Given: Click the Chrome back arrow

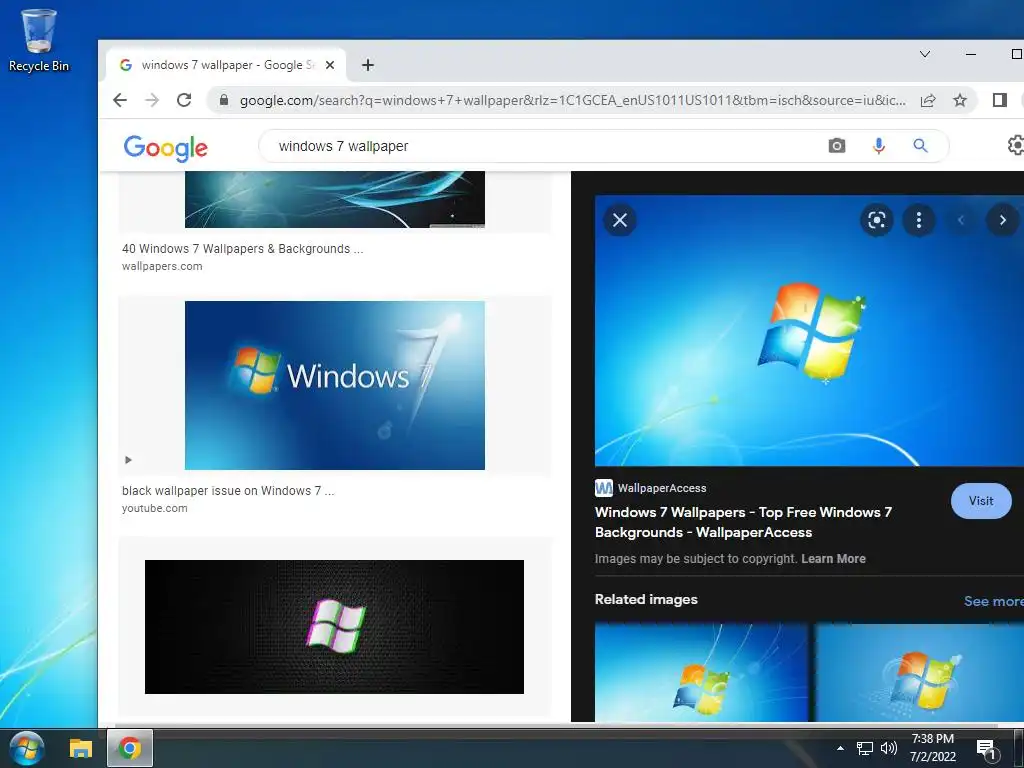Looking at the screenshot, I should pyautogui.click(x=120, y=100).
